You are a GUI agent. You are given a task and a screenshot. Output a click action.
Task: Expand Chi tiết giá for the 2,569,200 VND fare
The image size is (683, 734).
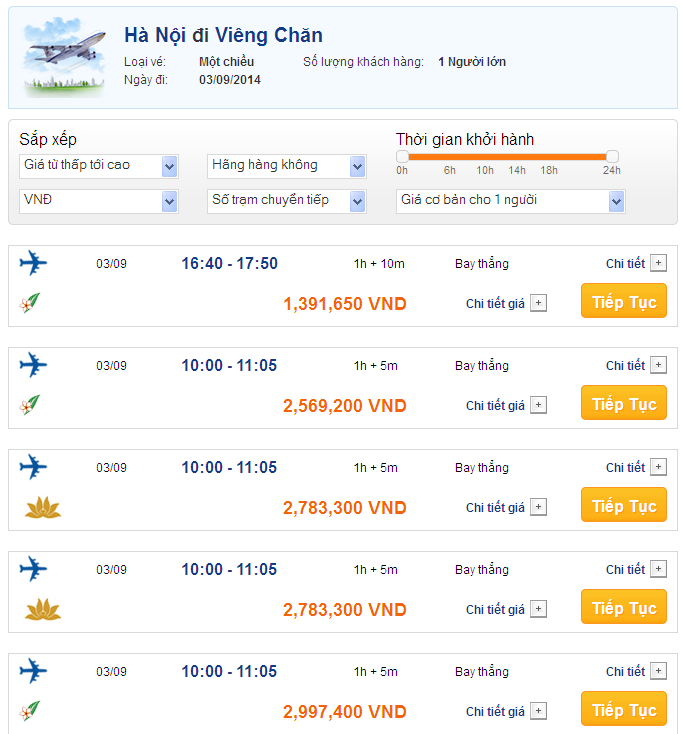coord(538,405)
